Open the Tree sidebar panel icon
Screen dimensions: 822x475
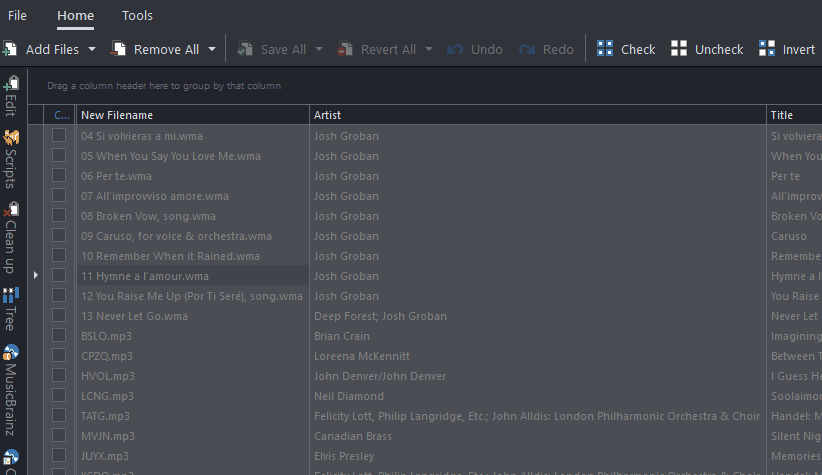(x=11, y=295)
